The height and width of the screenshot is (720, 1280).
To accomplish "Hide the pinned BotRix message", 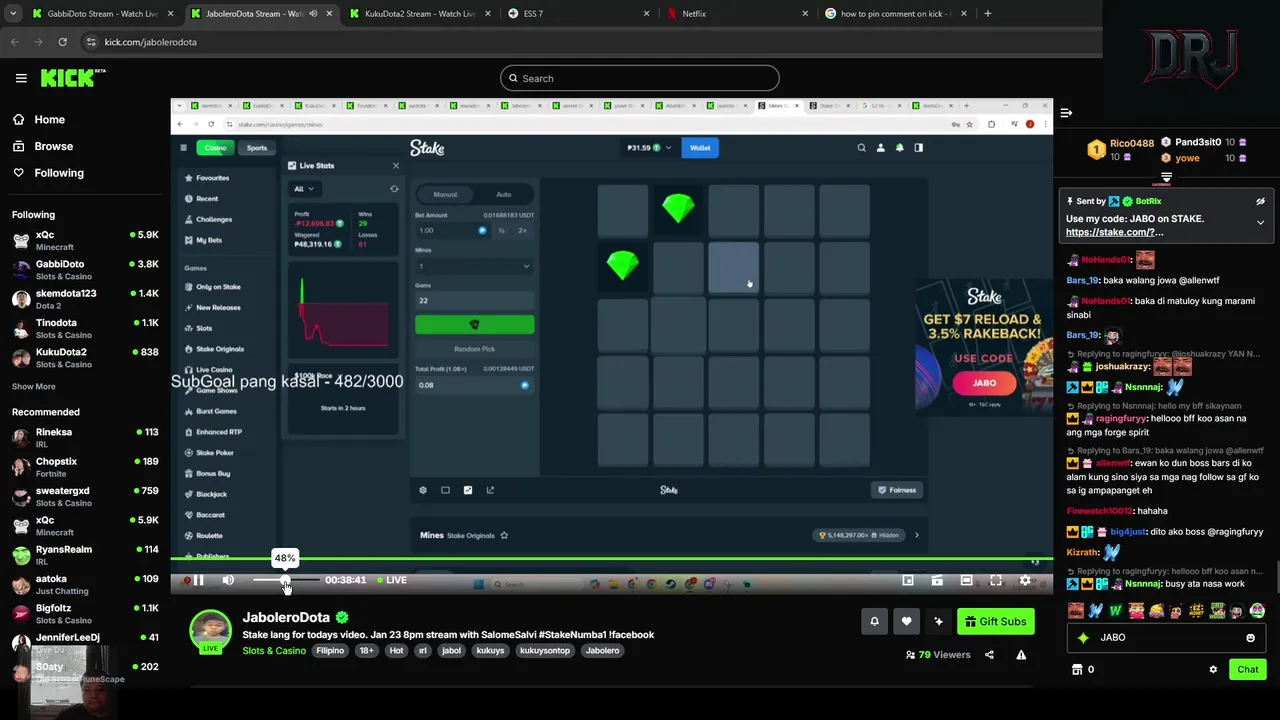I will (x=1260, y=202).
